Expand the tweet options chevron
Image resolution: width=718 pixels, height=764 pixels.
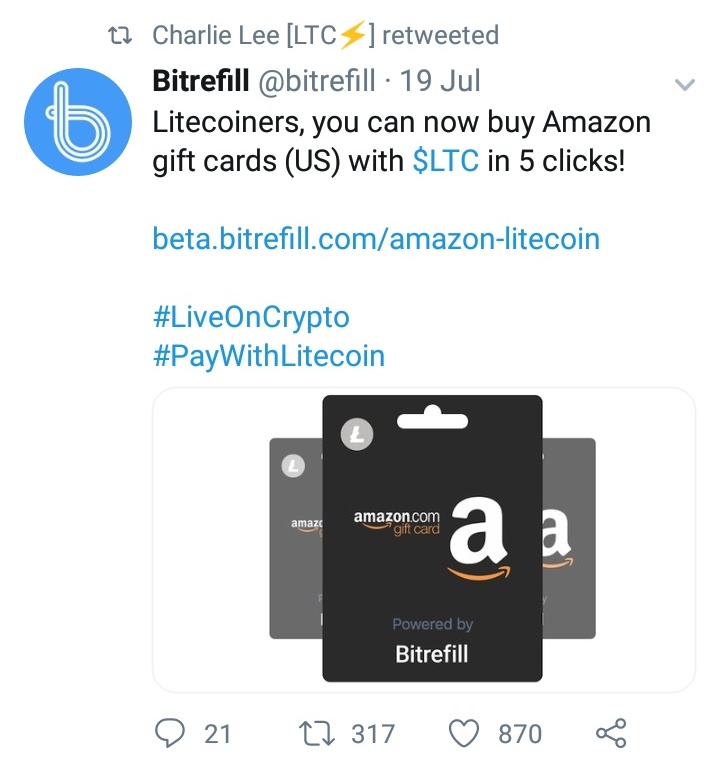pos(684,85)
